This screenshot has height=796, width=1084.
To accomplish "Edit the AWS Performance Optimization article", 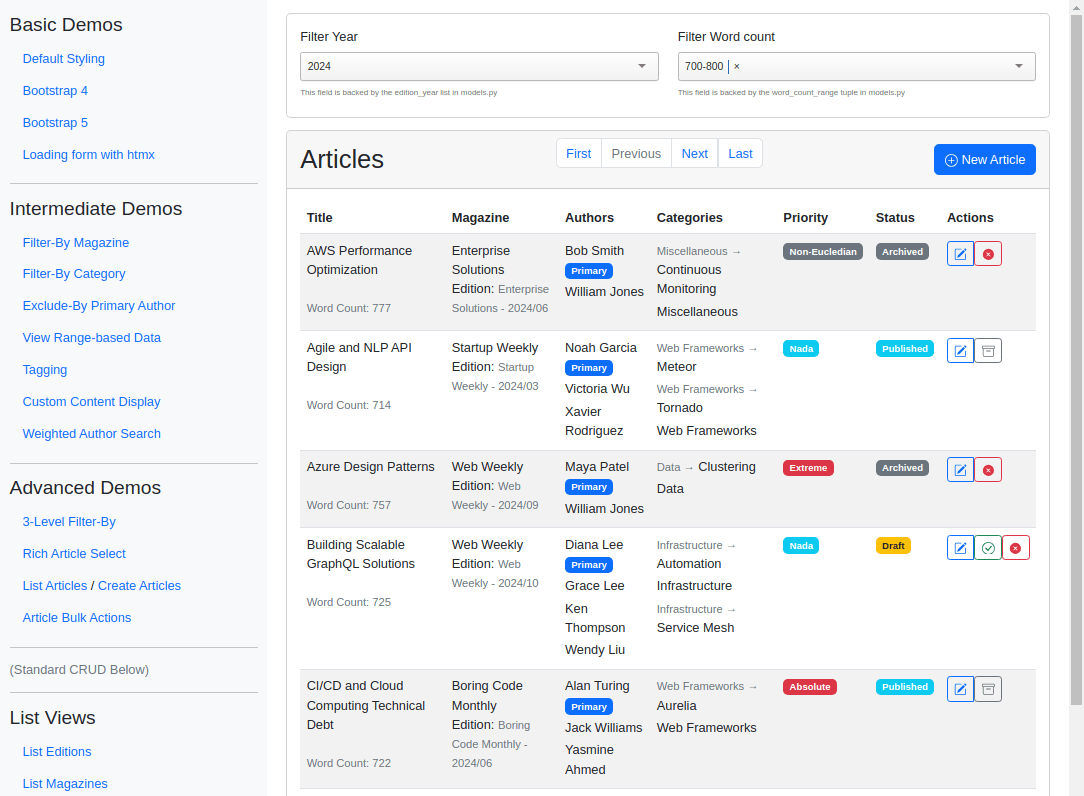I will pos(960,253).
